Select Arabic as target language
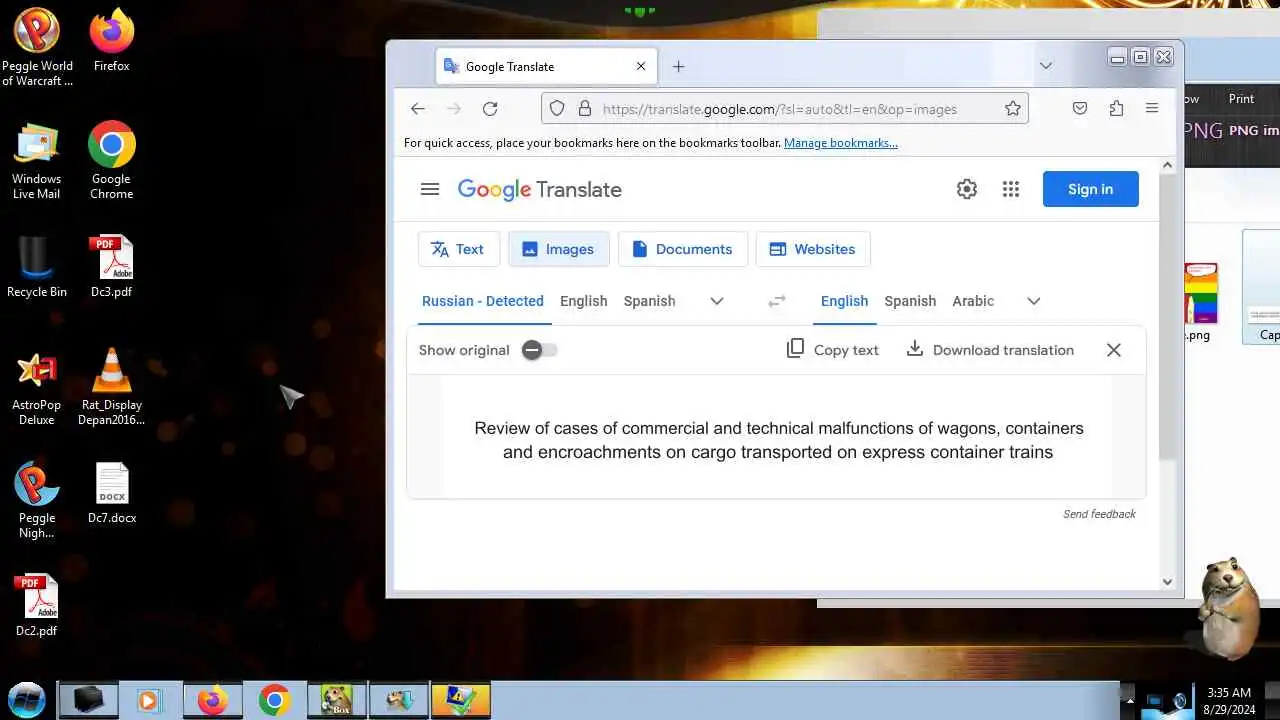 point(973,301)
